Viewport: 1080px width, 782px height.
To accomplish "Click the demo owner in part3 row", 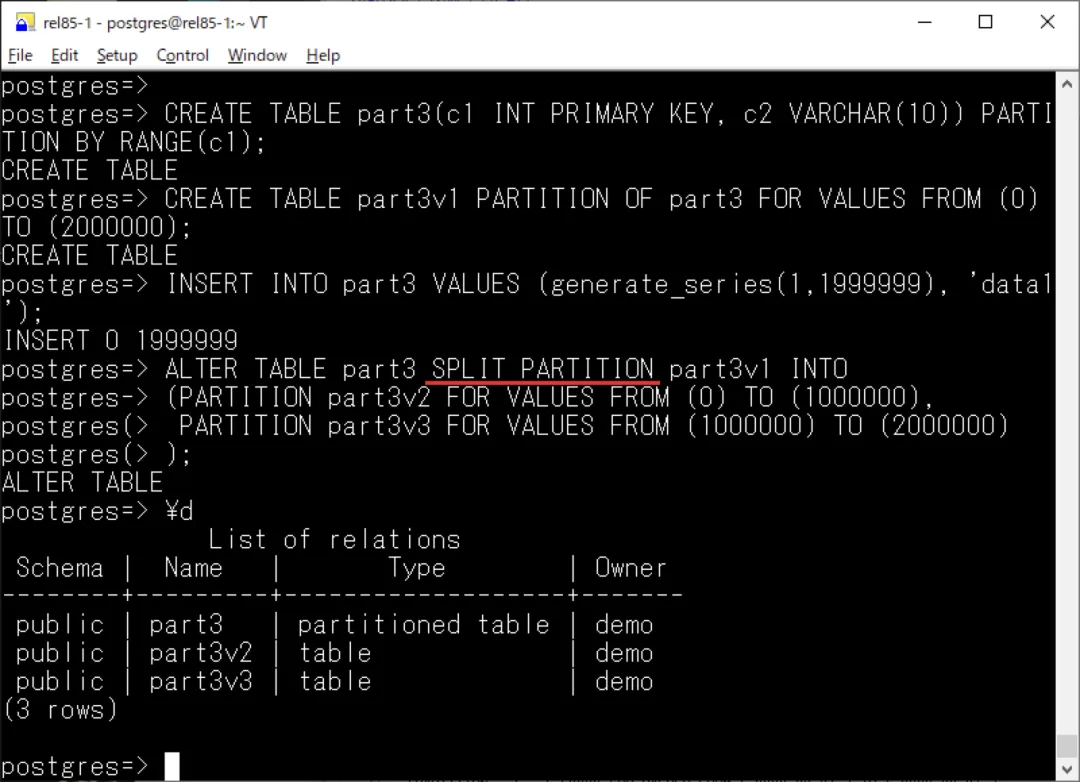I will pos(623,625).
